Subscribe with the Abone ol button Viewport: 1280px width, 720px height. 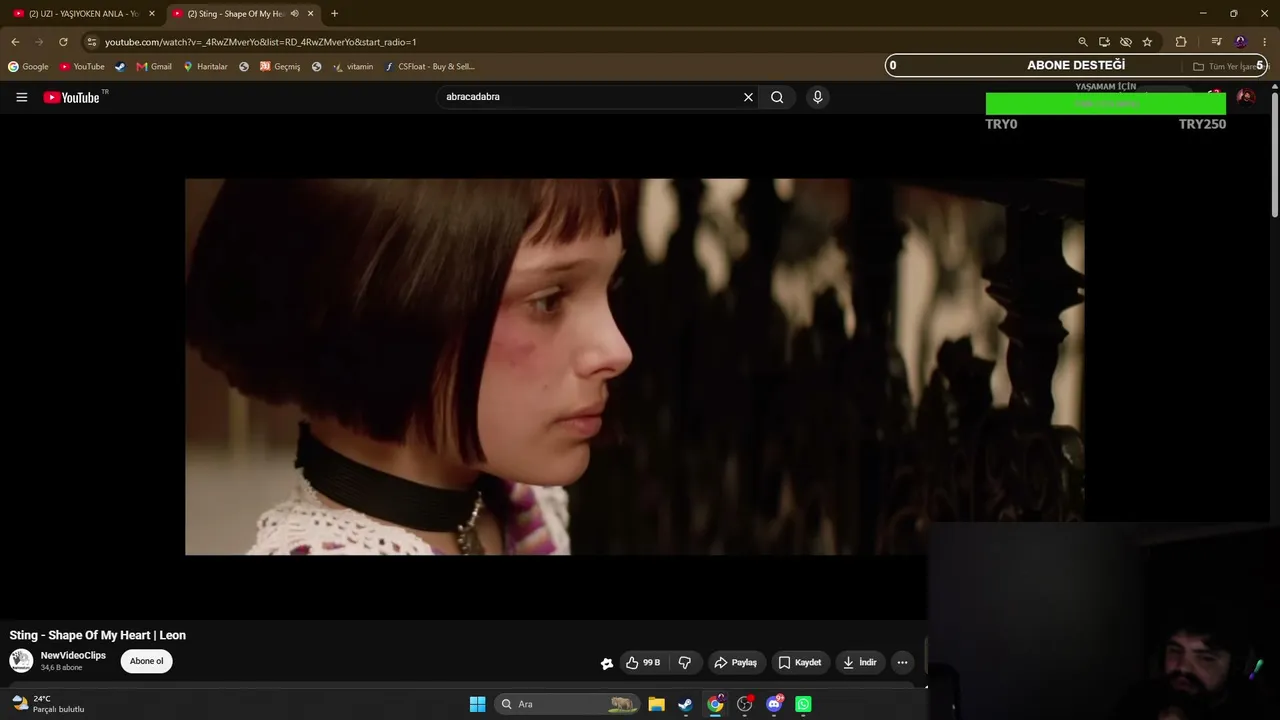[x=146, y=661]
